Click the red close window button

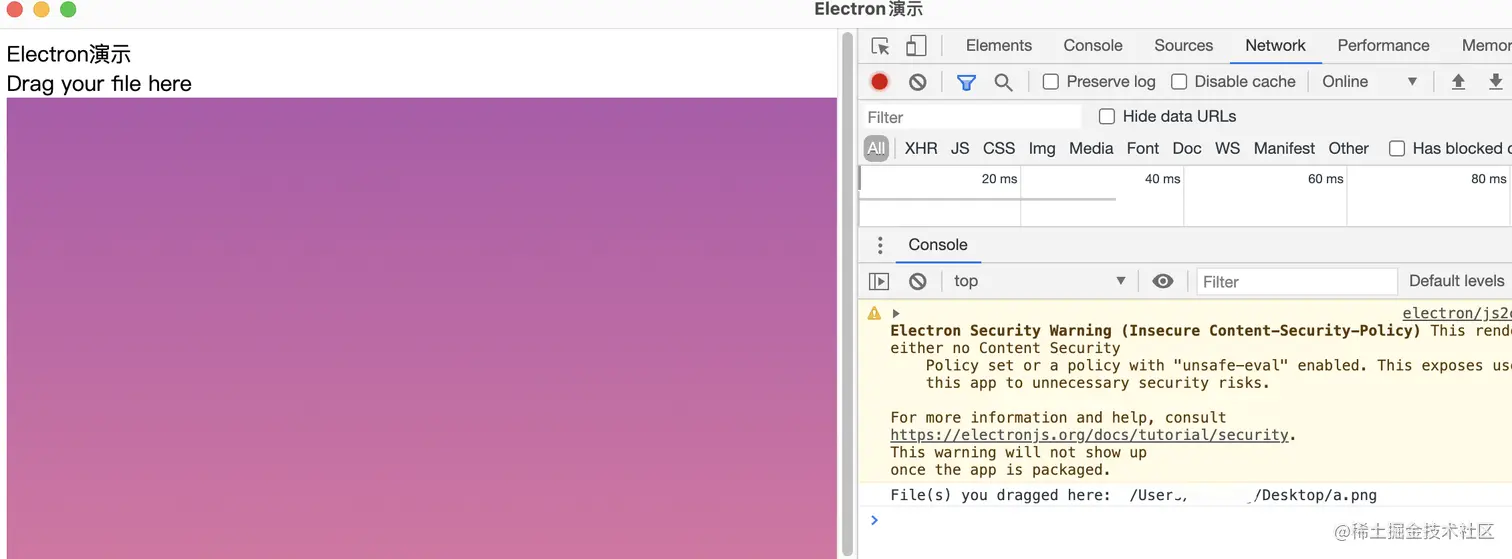(15, 10)
